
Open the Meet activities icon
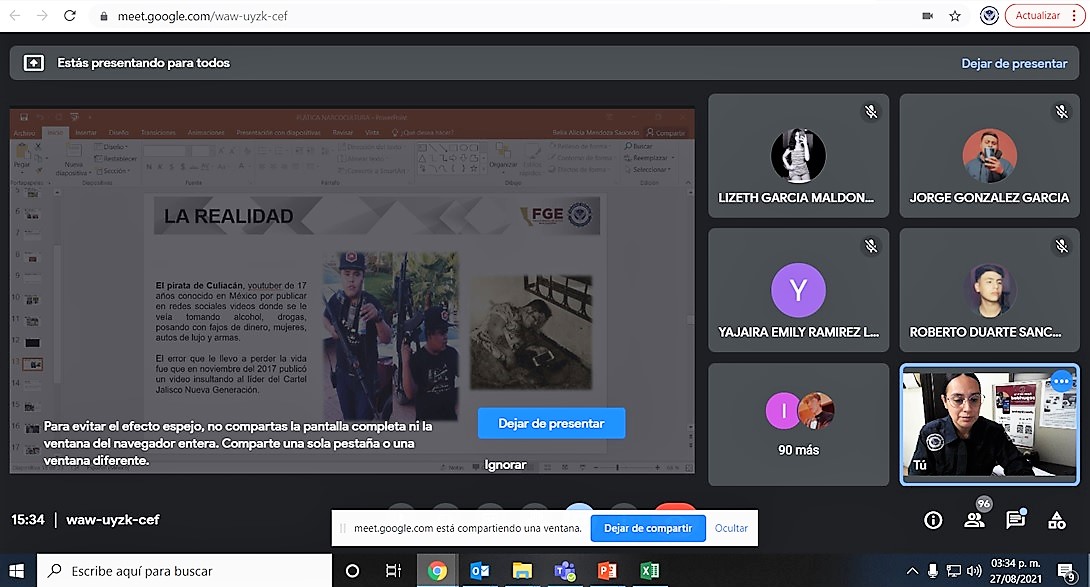[x=1056, y=519]
